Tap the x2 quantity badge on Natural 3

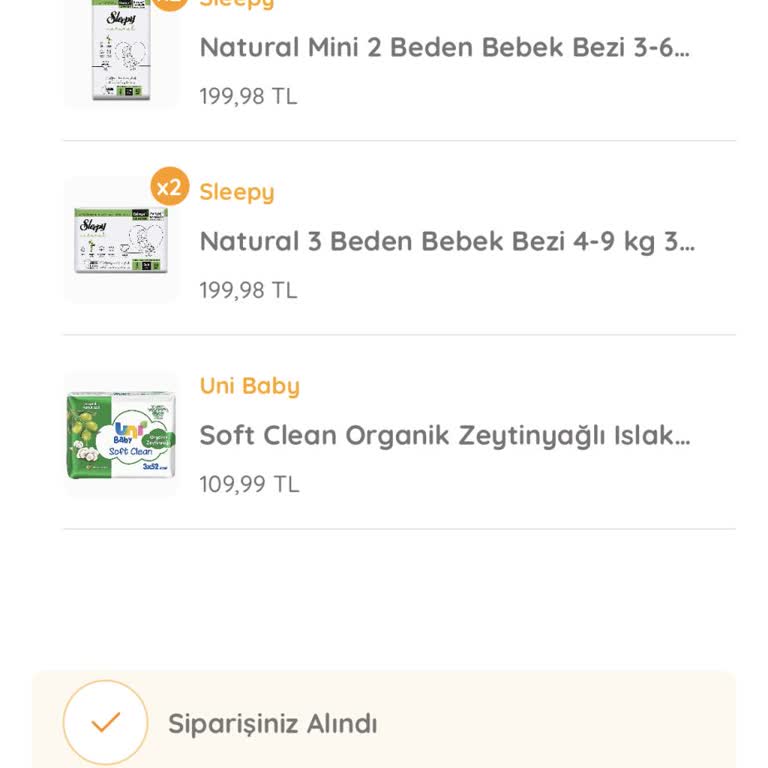[170, 187]
